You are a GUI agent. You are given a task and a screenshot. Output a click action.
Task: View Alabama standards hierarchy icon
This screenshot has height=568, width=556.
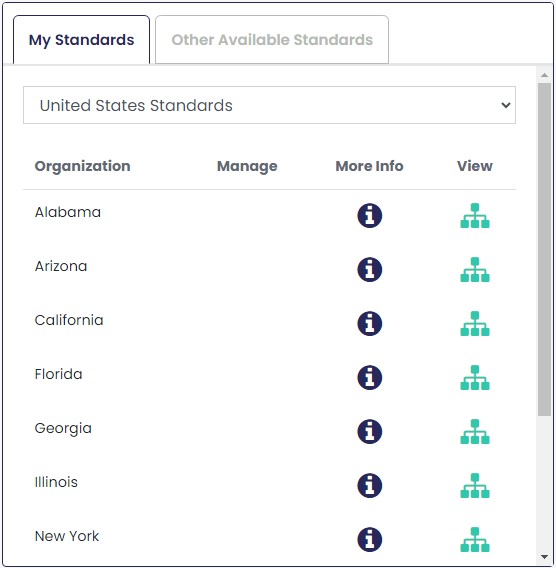pyautogui.click(x=475, y=216)
